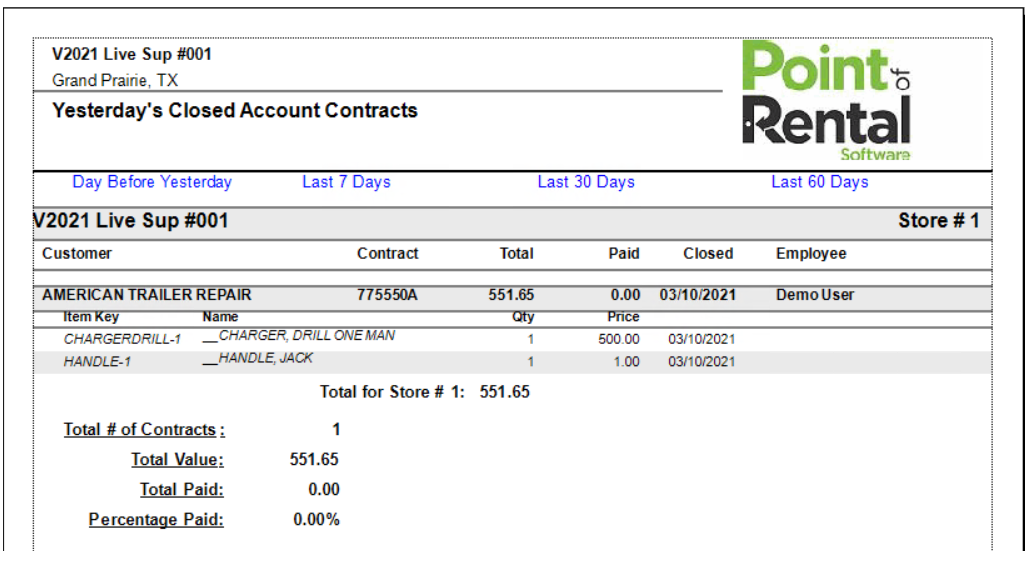1025x562 pixels.
Task: Select the Total Paid summary label
Action: (181, 490)
